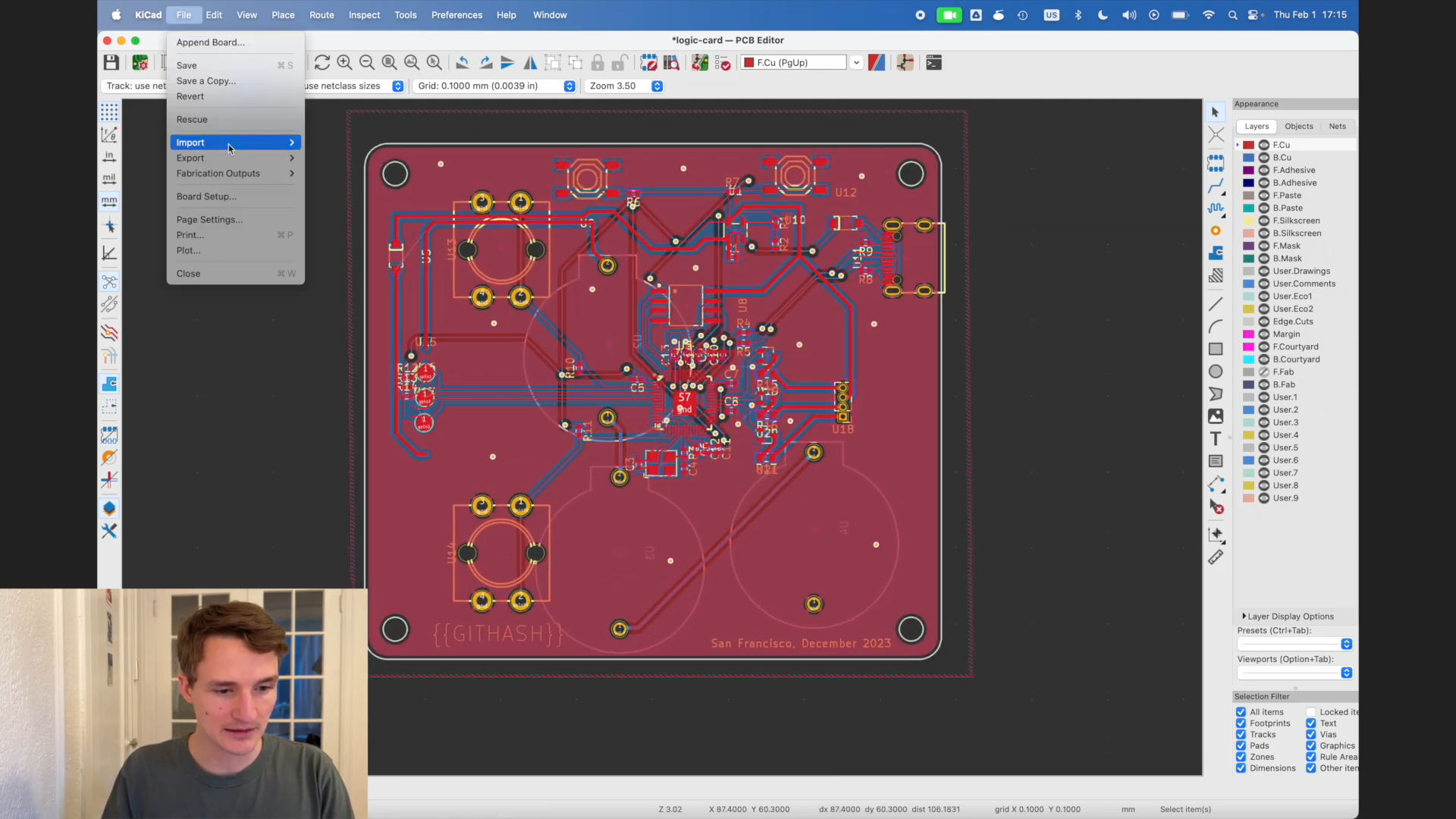Uncheck Zones selection filter
Image resolution: width=1456 pixels, height=819 pixels.
1241,757
